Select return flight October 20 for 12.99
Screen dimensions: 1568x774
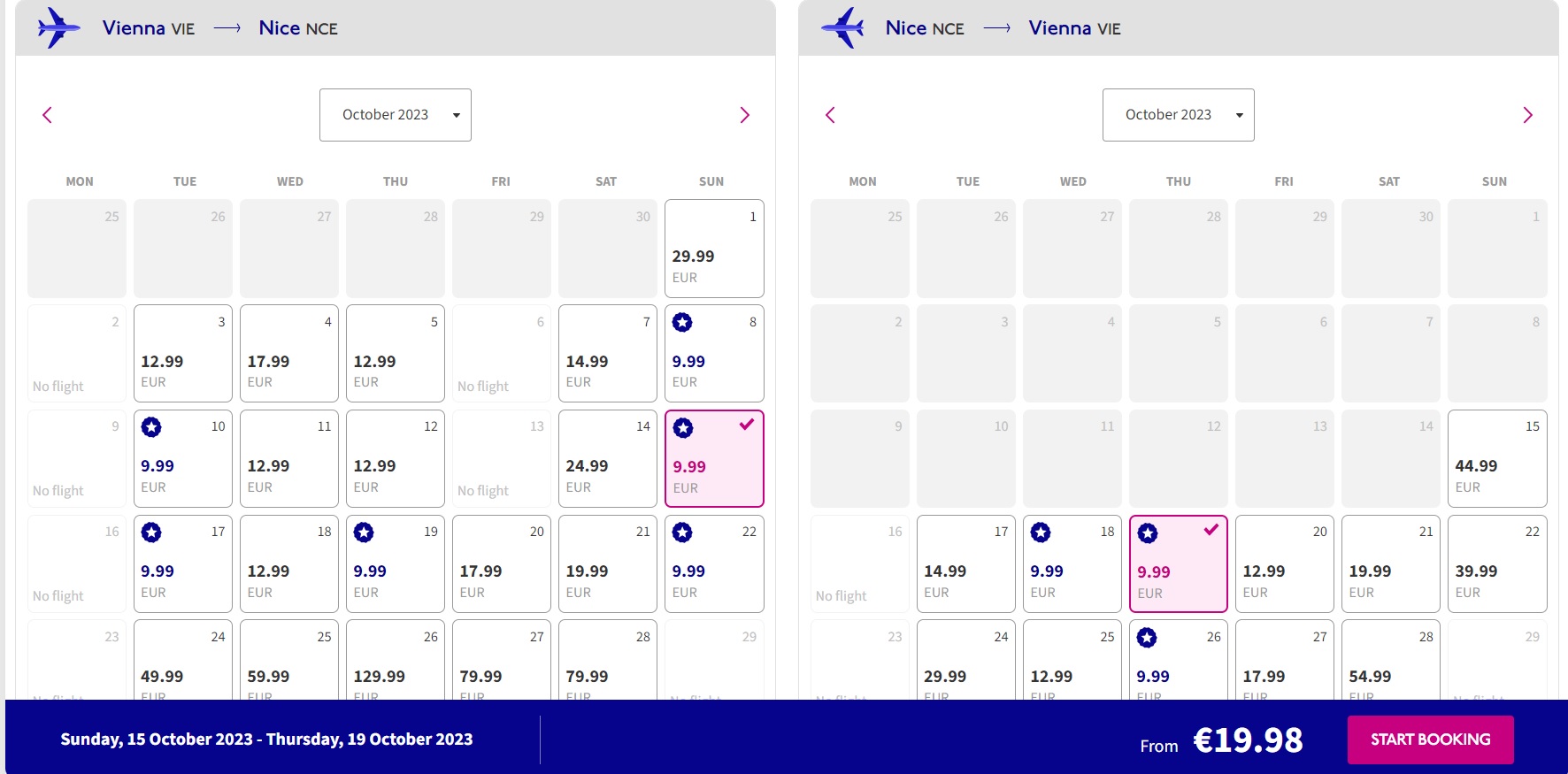click(x=1285, y=563)
